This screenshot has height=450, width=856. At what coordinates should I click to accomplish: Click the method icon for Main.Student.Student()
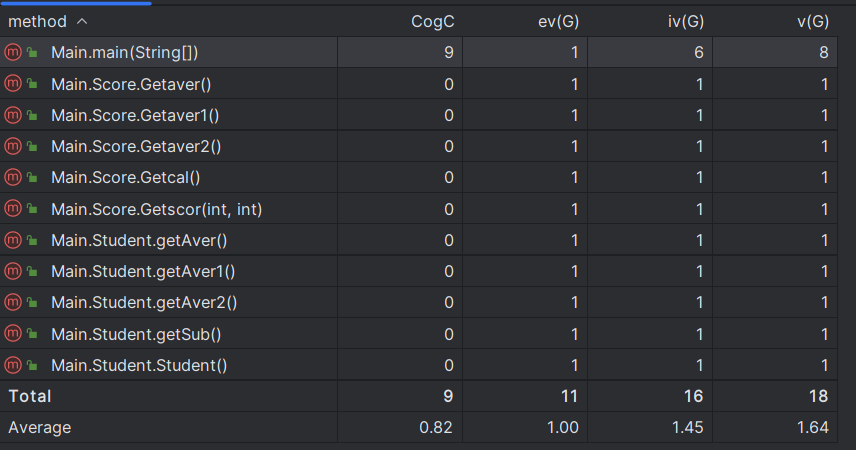13,365
